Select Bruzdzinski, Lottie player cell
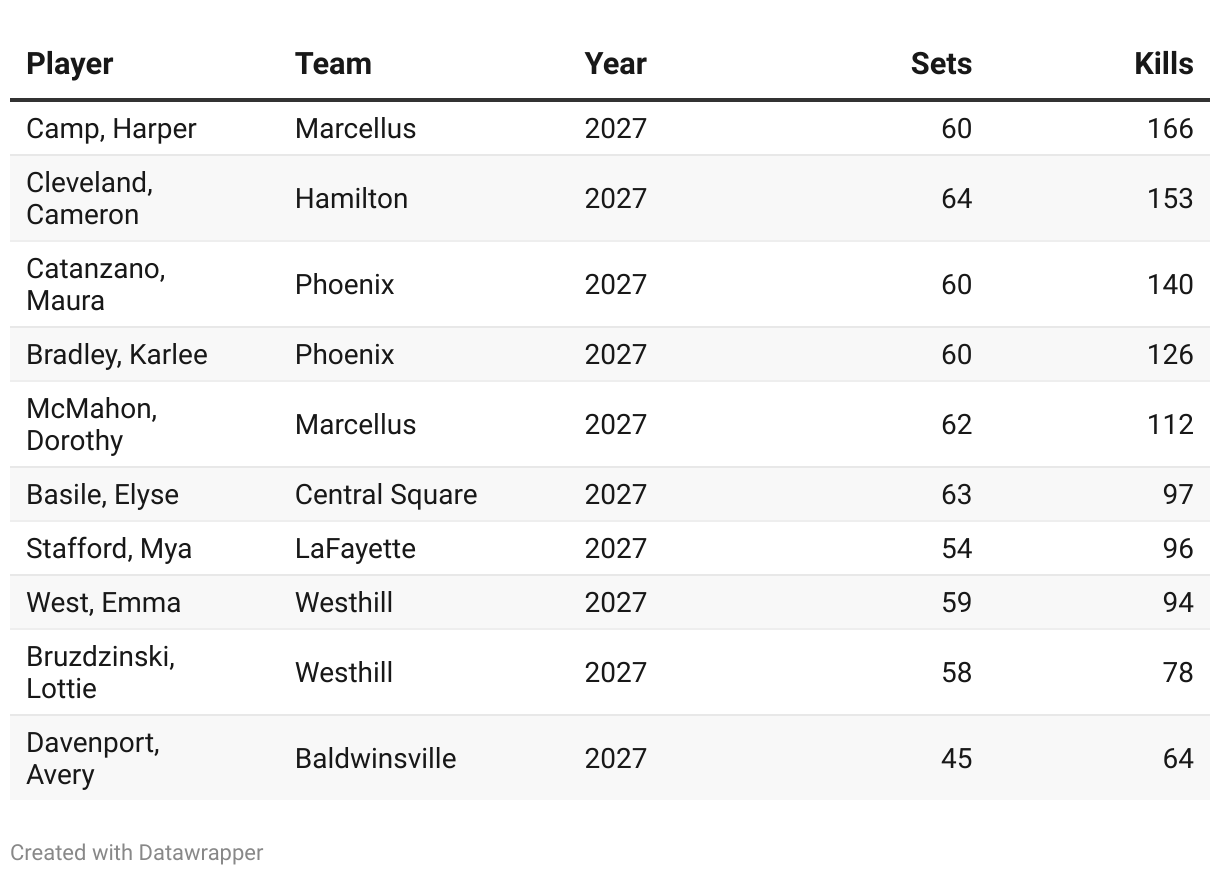This screenshot has height=876, width=1220. pos(100,672)
